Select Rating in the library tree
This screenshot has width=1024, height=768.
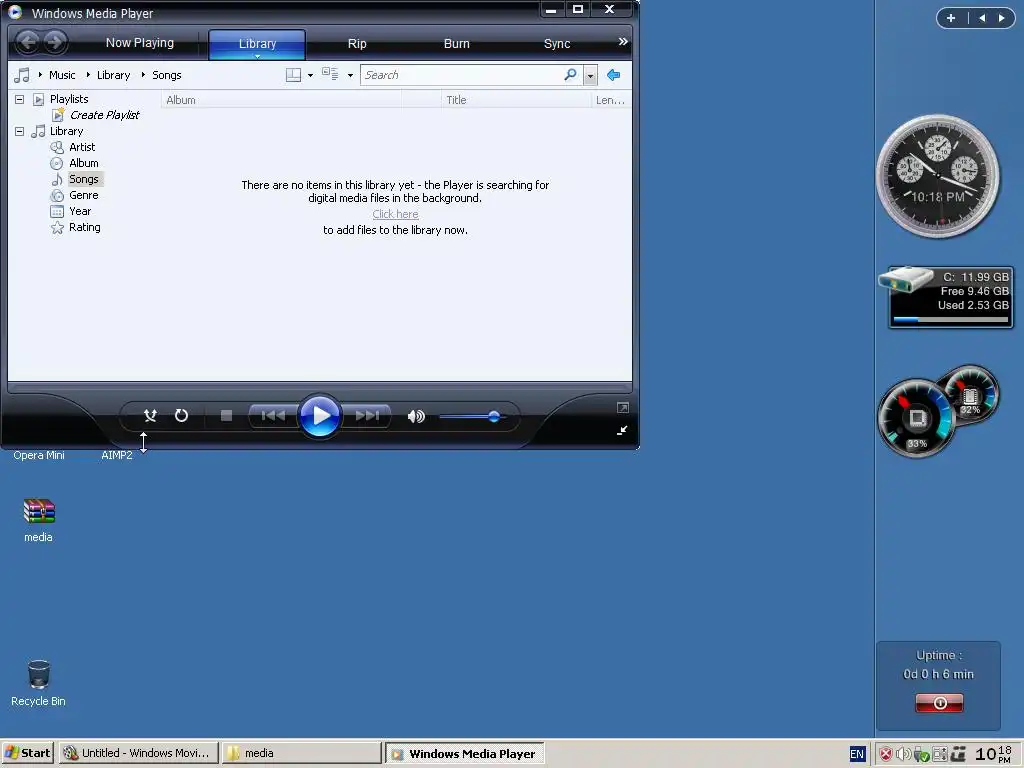click(85, 227)
